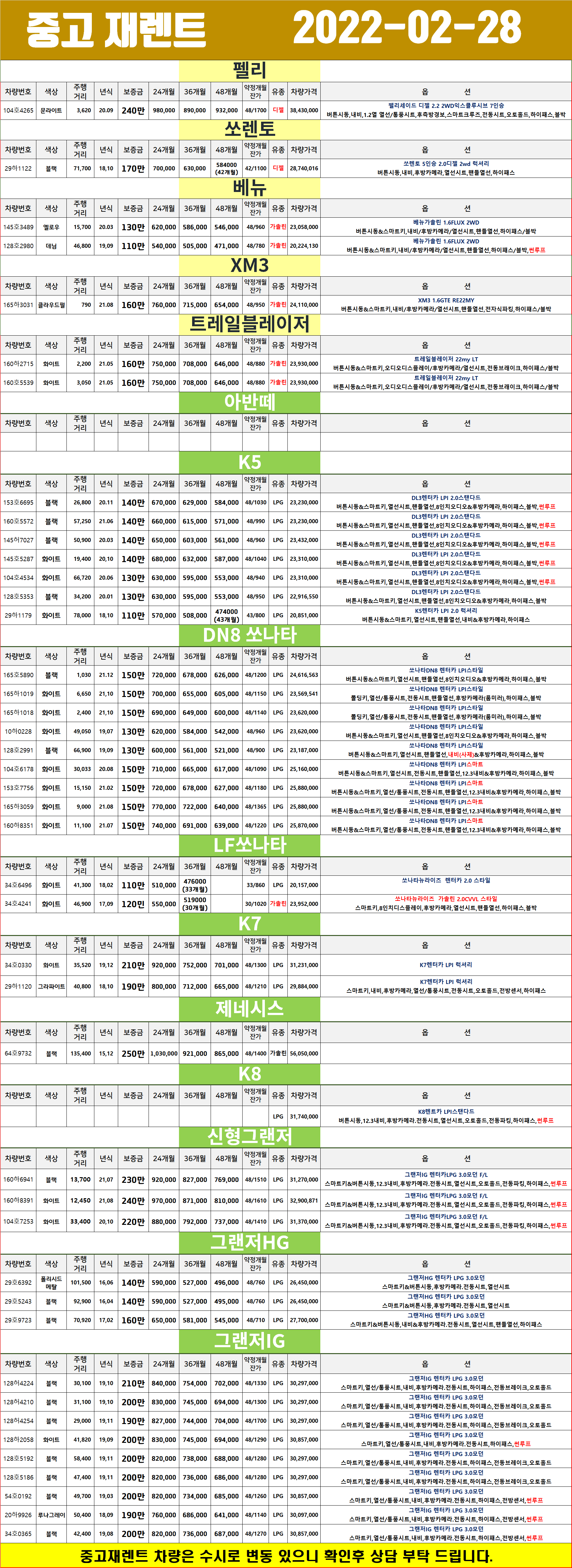The width and height of the screenshot is (572, 1568).
Task: Click the 클라우드펄 color cell
Action: point(51,305)
